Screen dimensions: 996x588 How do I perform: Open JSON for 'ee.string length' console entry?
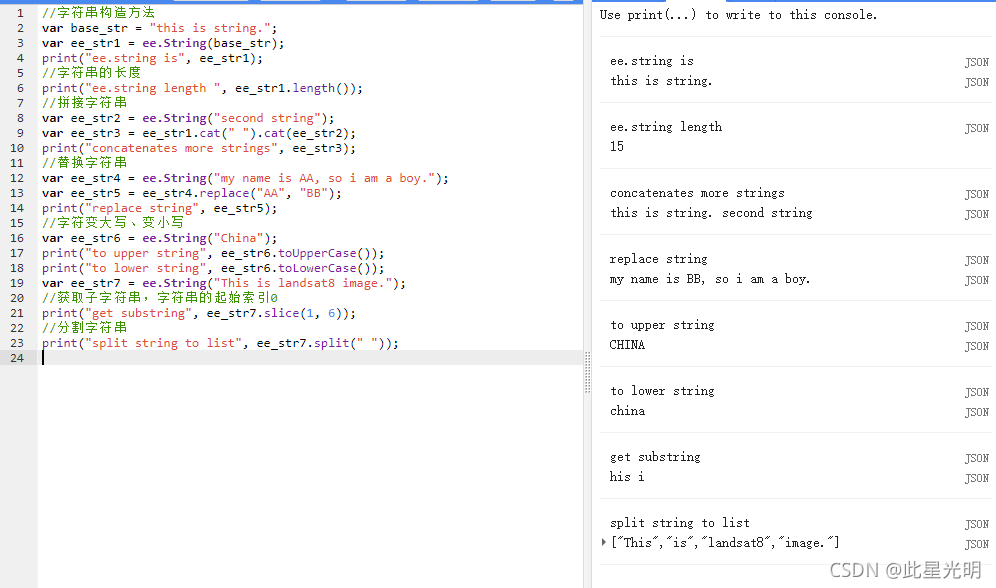976,128
